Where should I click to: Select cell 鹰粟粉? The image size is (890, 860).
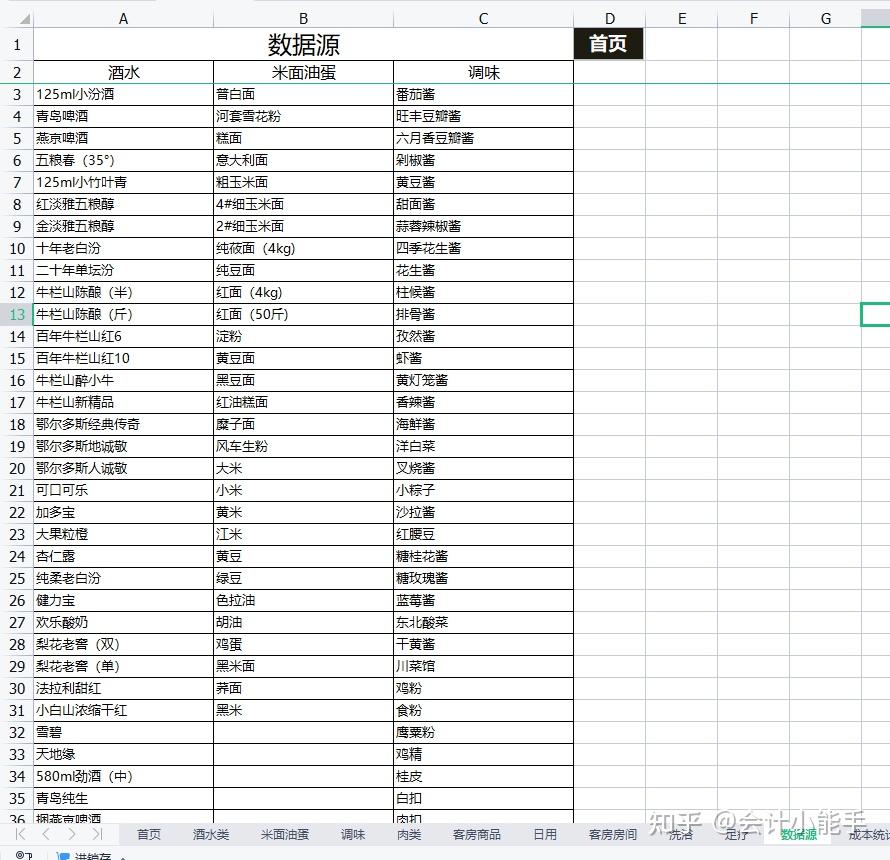click(483, 733)
